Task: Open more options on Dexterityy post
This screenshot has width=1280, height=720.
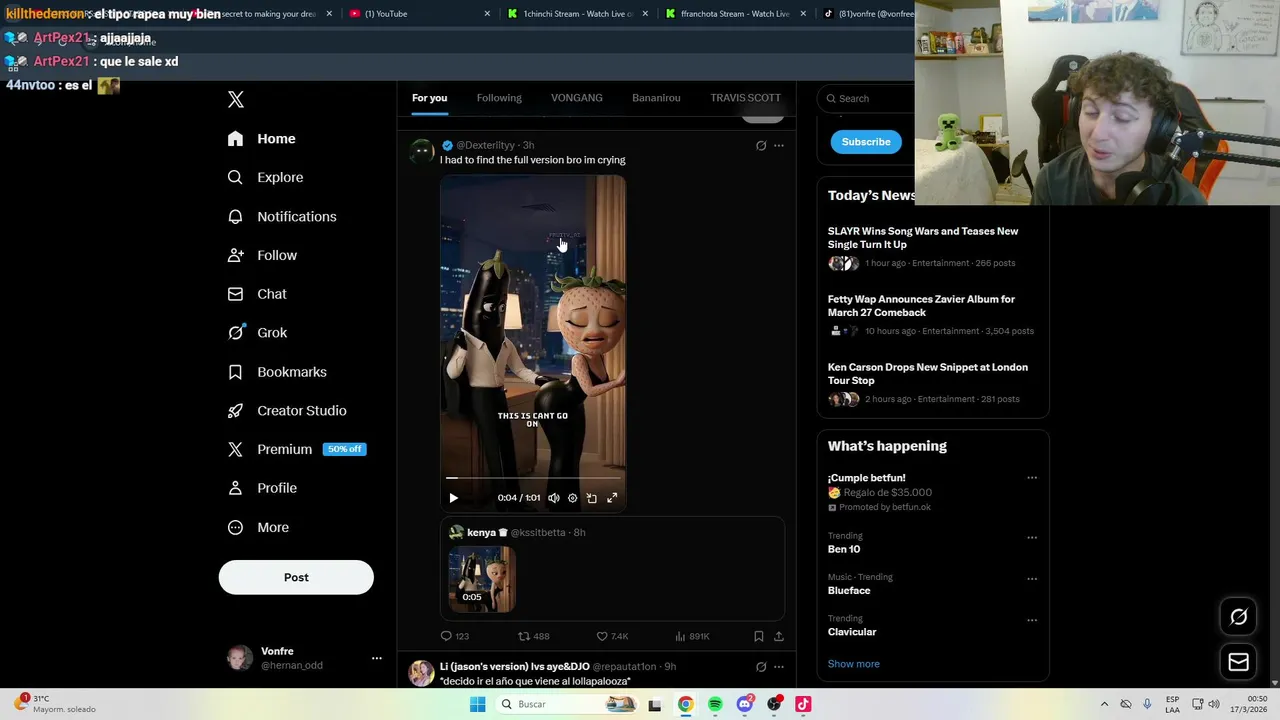Action: click(x=779, y=146)
